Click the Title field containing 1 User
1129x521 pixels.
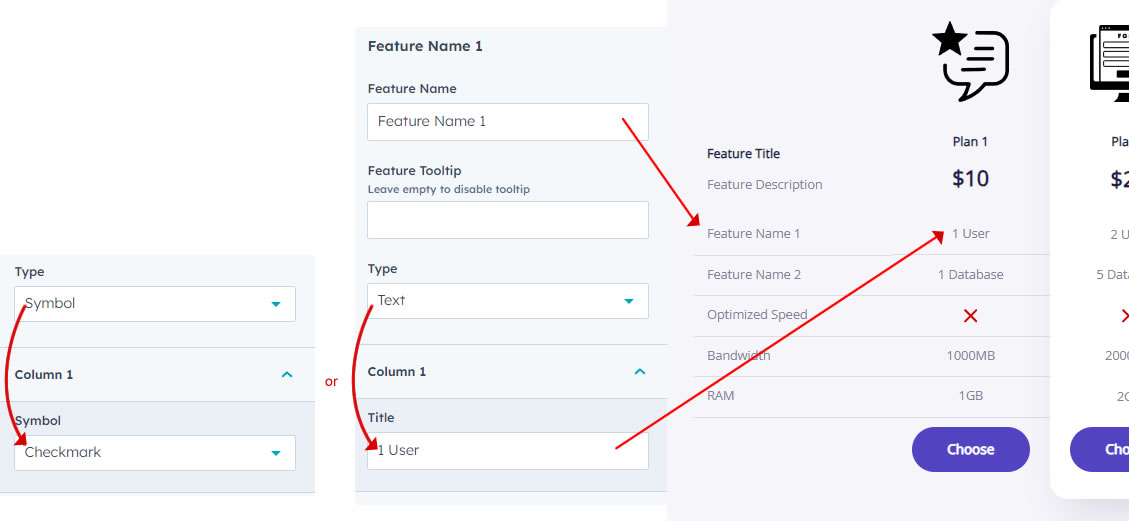507,451
